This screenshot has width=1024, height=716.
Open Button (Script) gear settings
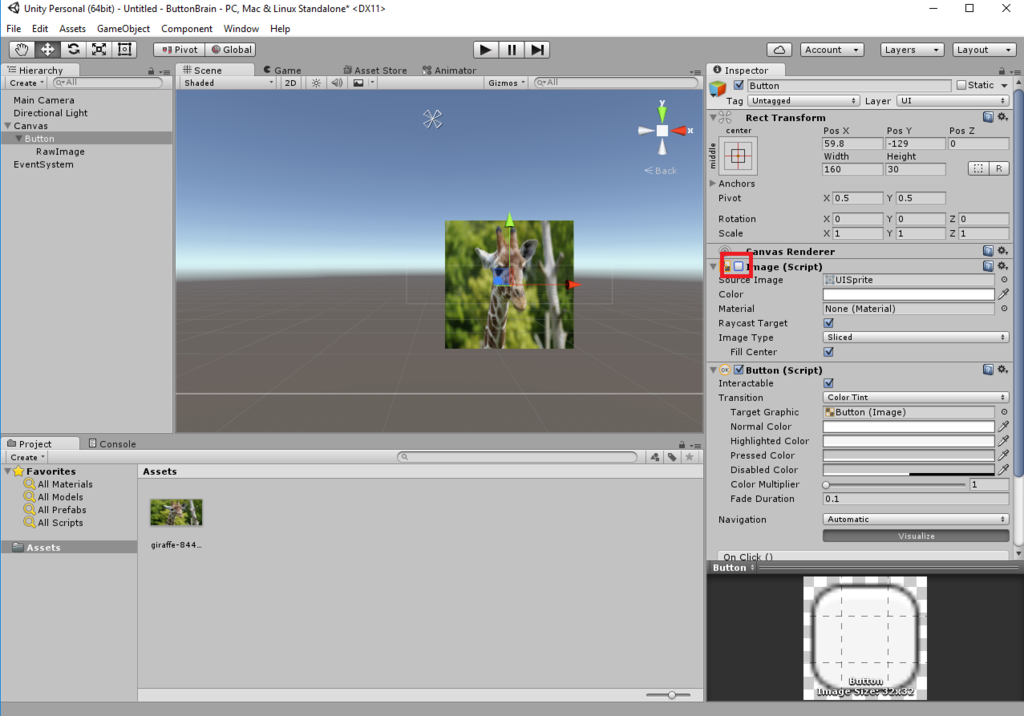click(1002, 369)
